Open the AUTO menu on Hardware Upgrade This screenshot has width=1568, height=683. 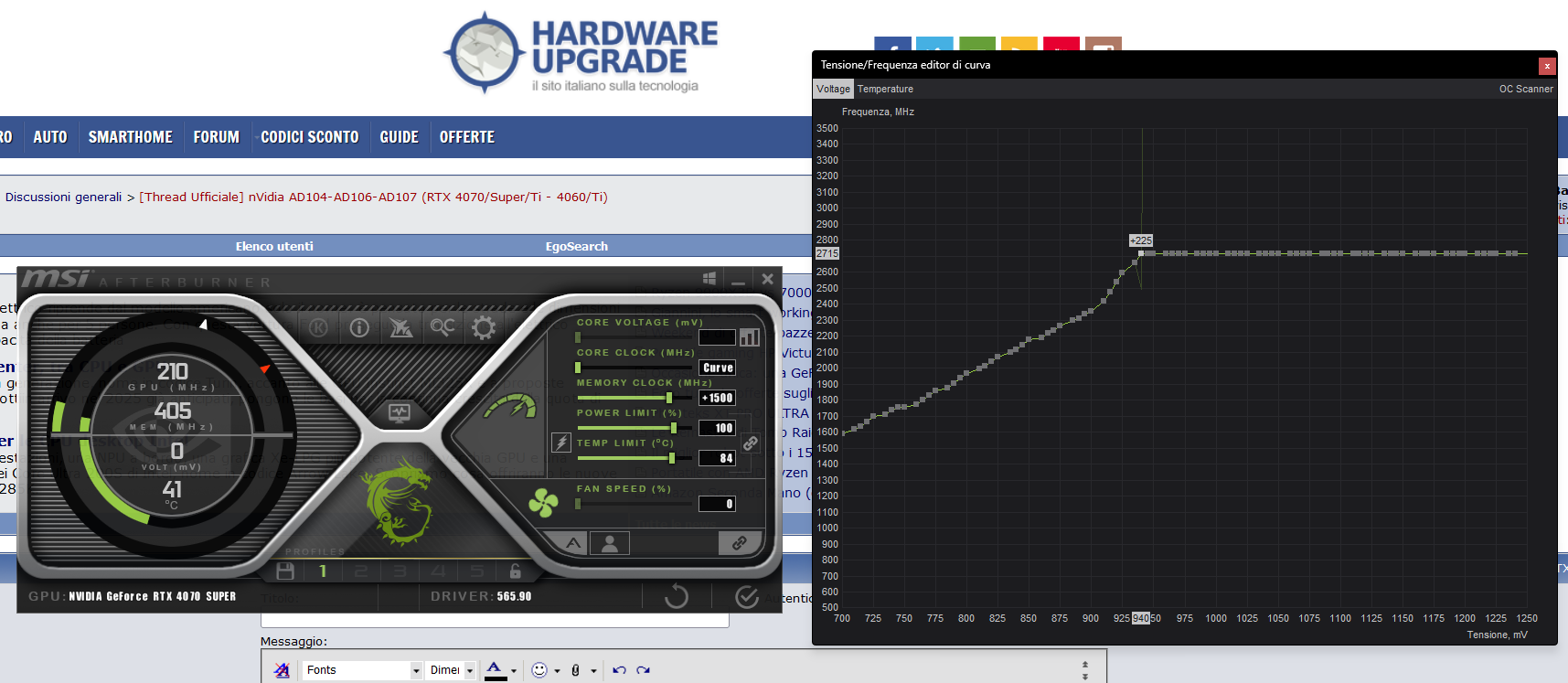50,137
